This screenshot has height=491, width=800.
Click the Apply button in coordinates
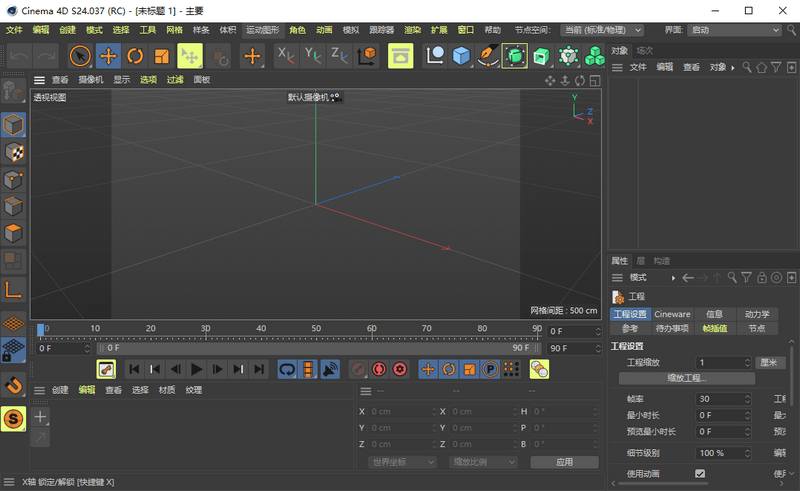pos(564,462)
